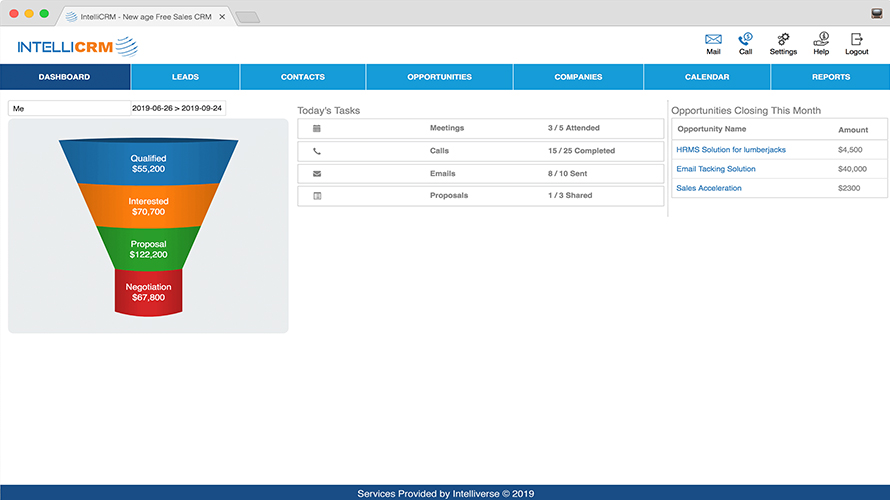Select the Interested $70,700 funnel stage

[x=148, y=206]
